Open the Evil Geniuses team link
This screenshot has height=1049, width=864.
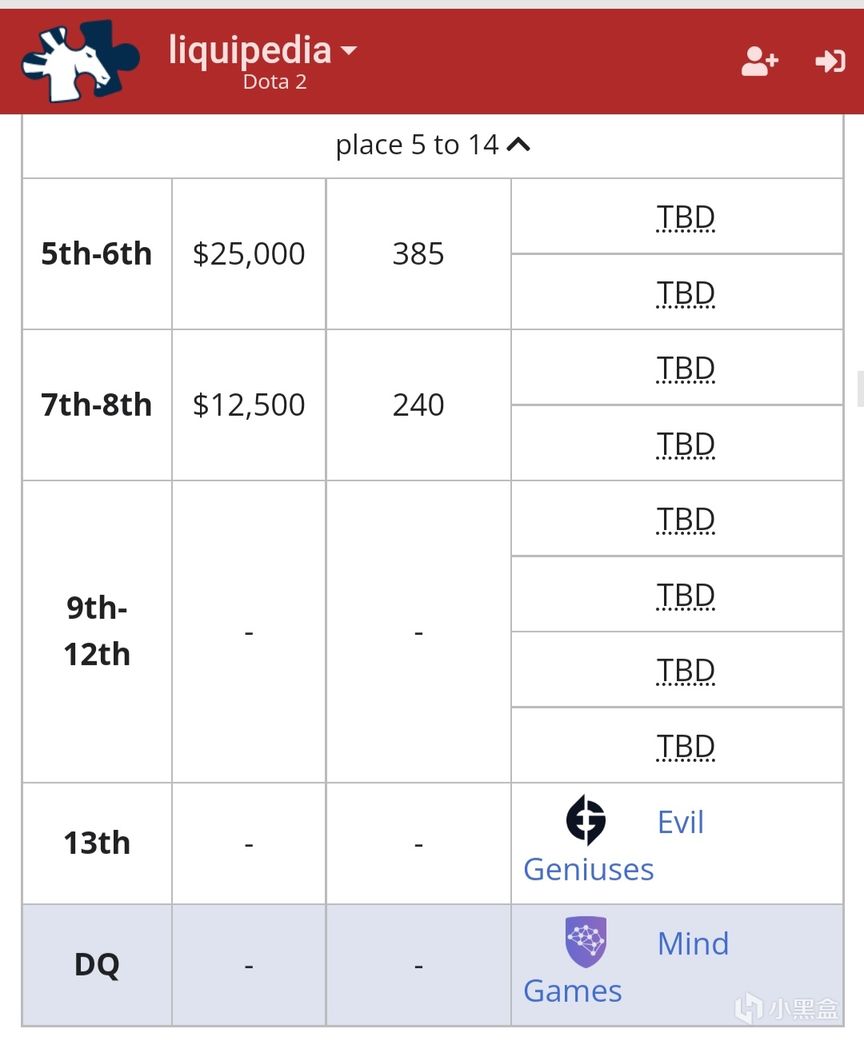coord(614,846)
